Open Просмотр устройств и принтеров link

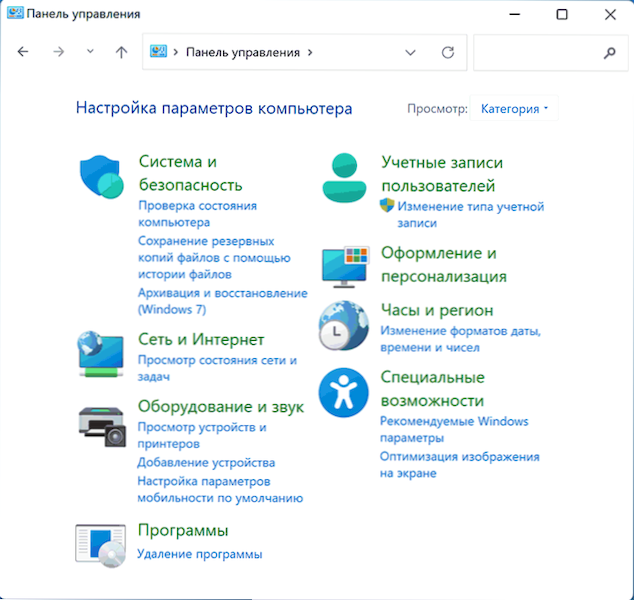(x=202, y=435)
